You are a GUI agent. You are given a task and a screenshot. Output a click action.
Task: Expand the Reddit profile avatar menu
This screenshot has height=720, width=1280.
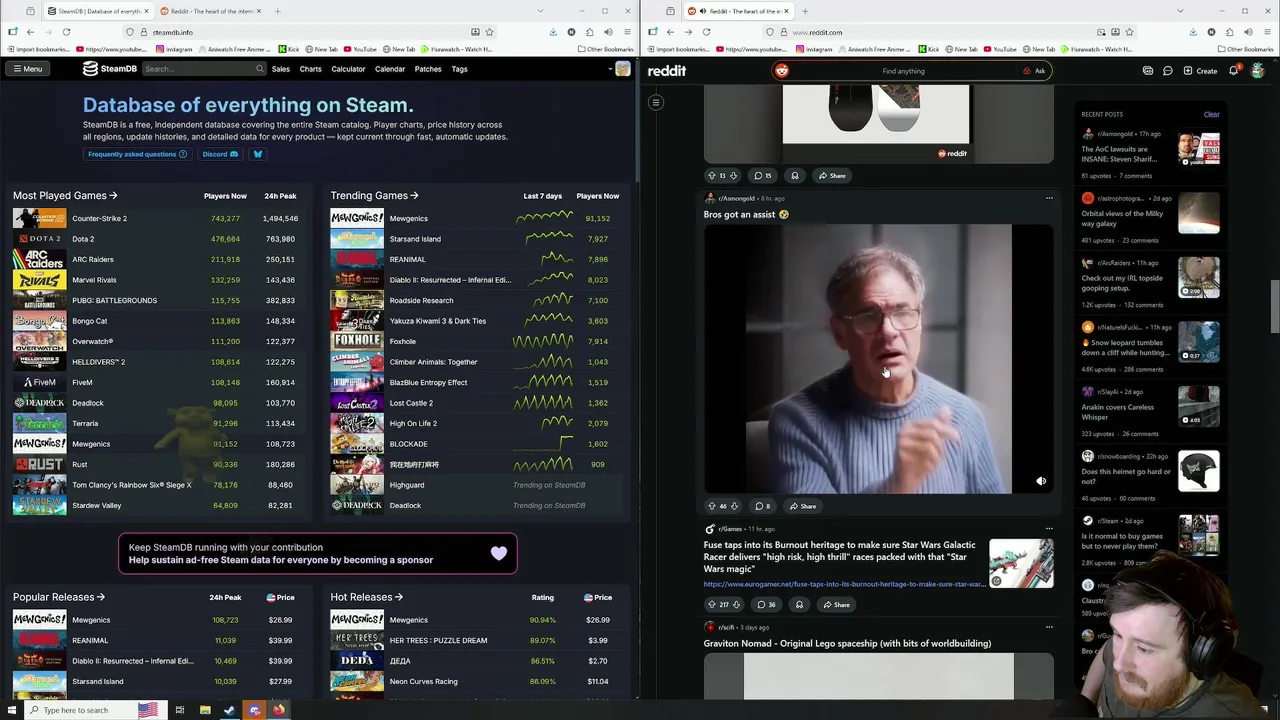coord(1257,71)
